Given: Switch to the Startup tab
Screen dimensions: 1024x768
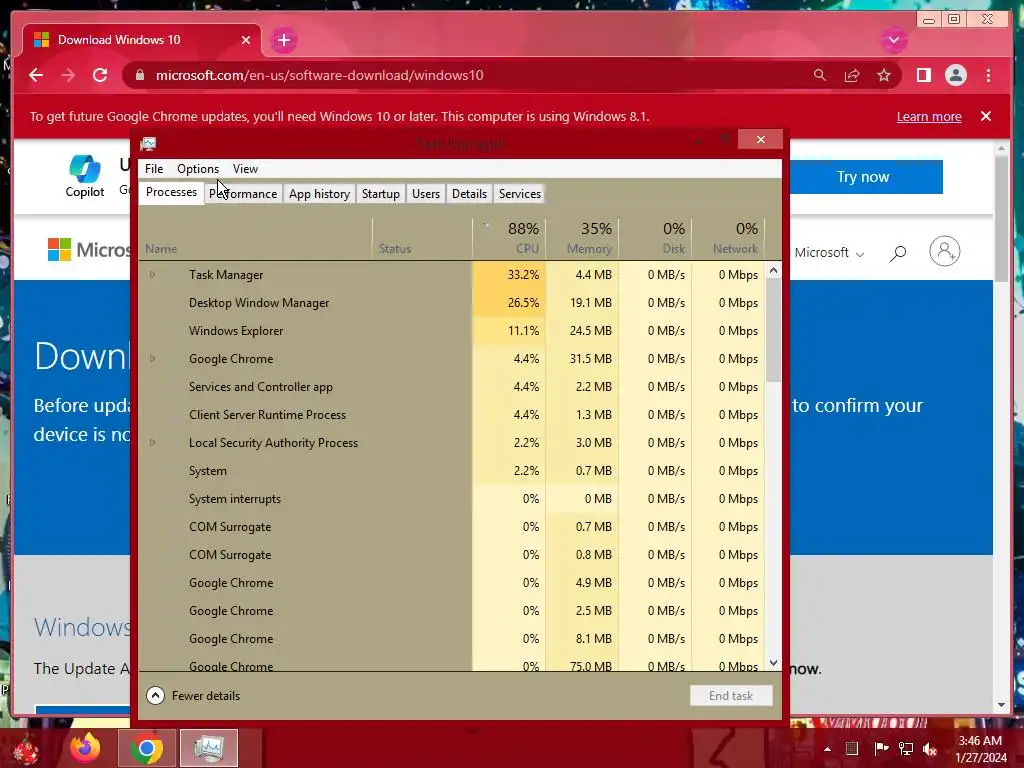Looking at the screenshot, I should [x=381, y=194].
